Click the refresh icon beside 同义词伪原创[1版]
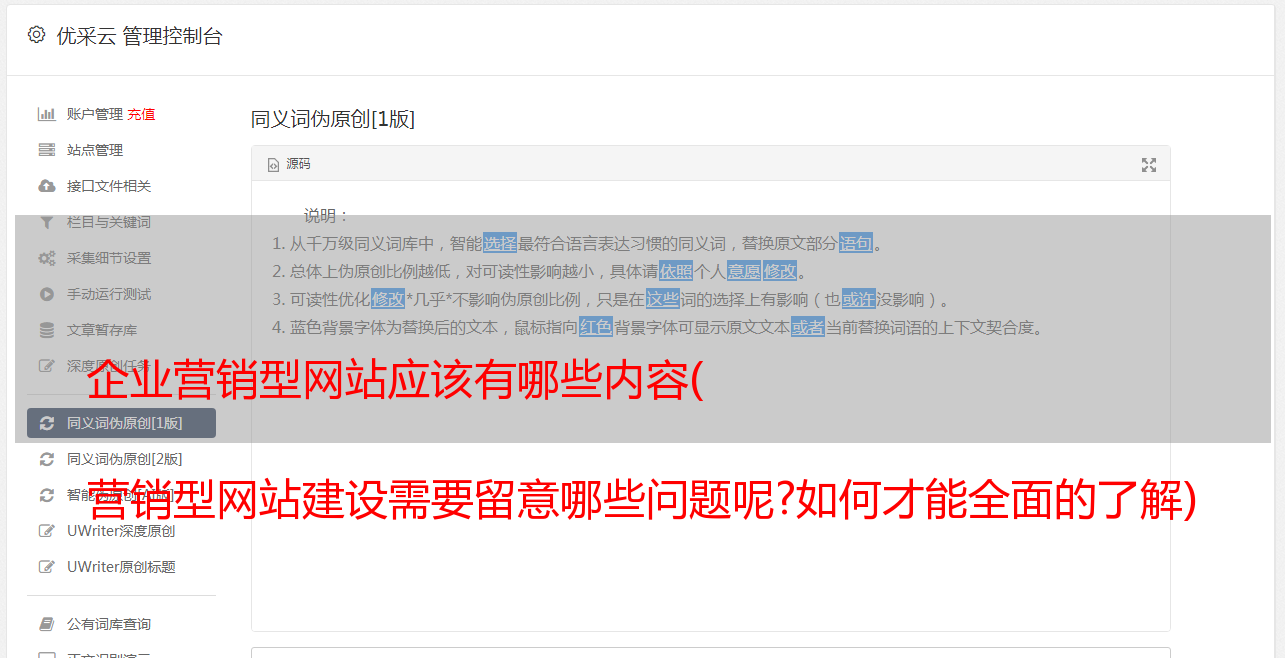The height and width of the screenshot is (658, 1285). click(46, 423)
